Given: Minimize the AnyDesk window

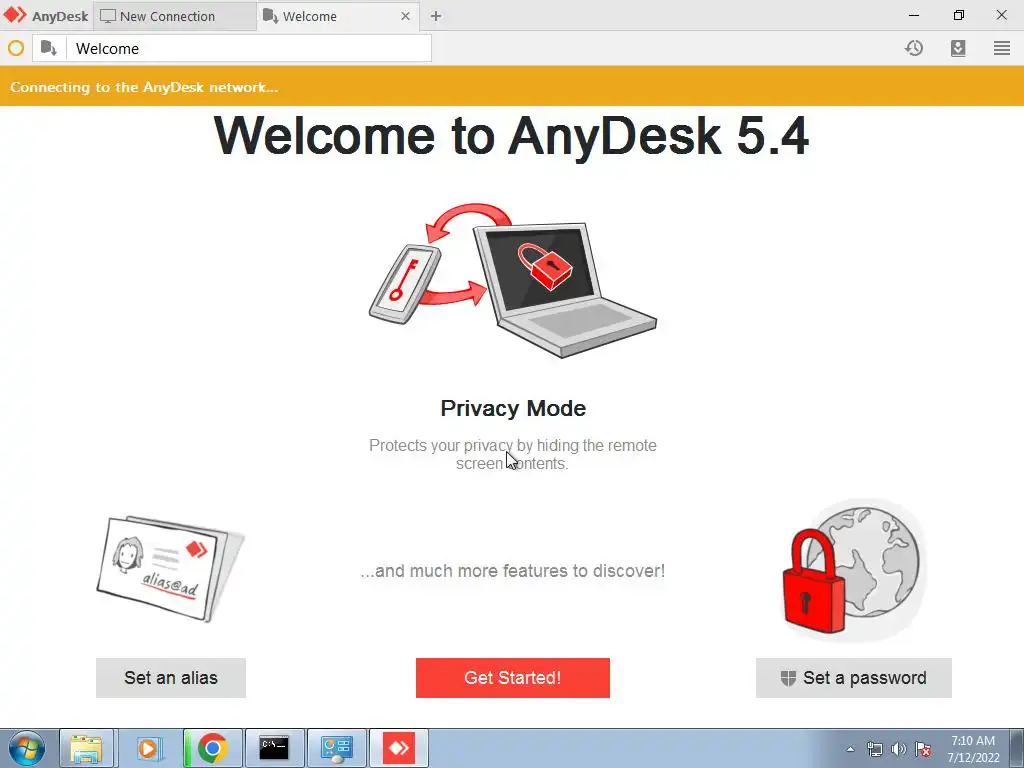Looking at the screenshot, I should point(914,15).
